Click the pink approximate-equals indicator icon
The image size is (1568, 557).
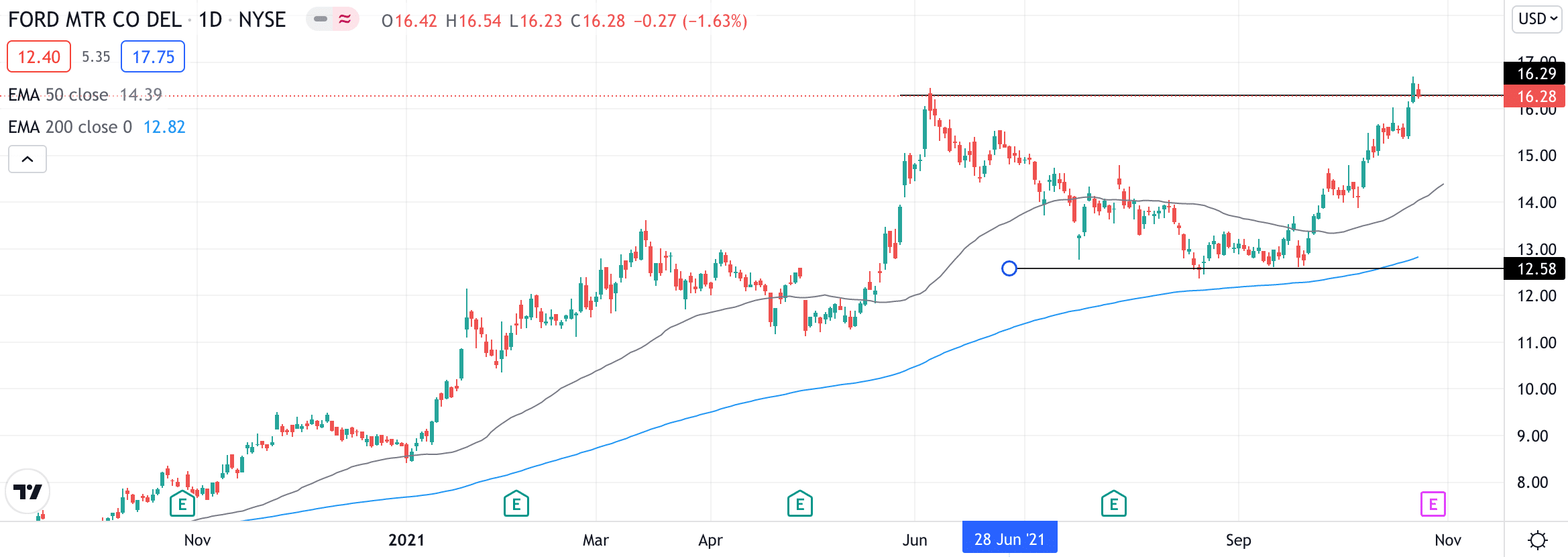click(x=345, y=19)
